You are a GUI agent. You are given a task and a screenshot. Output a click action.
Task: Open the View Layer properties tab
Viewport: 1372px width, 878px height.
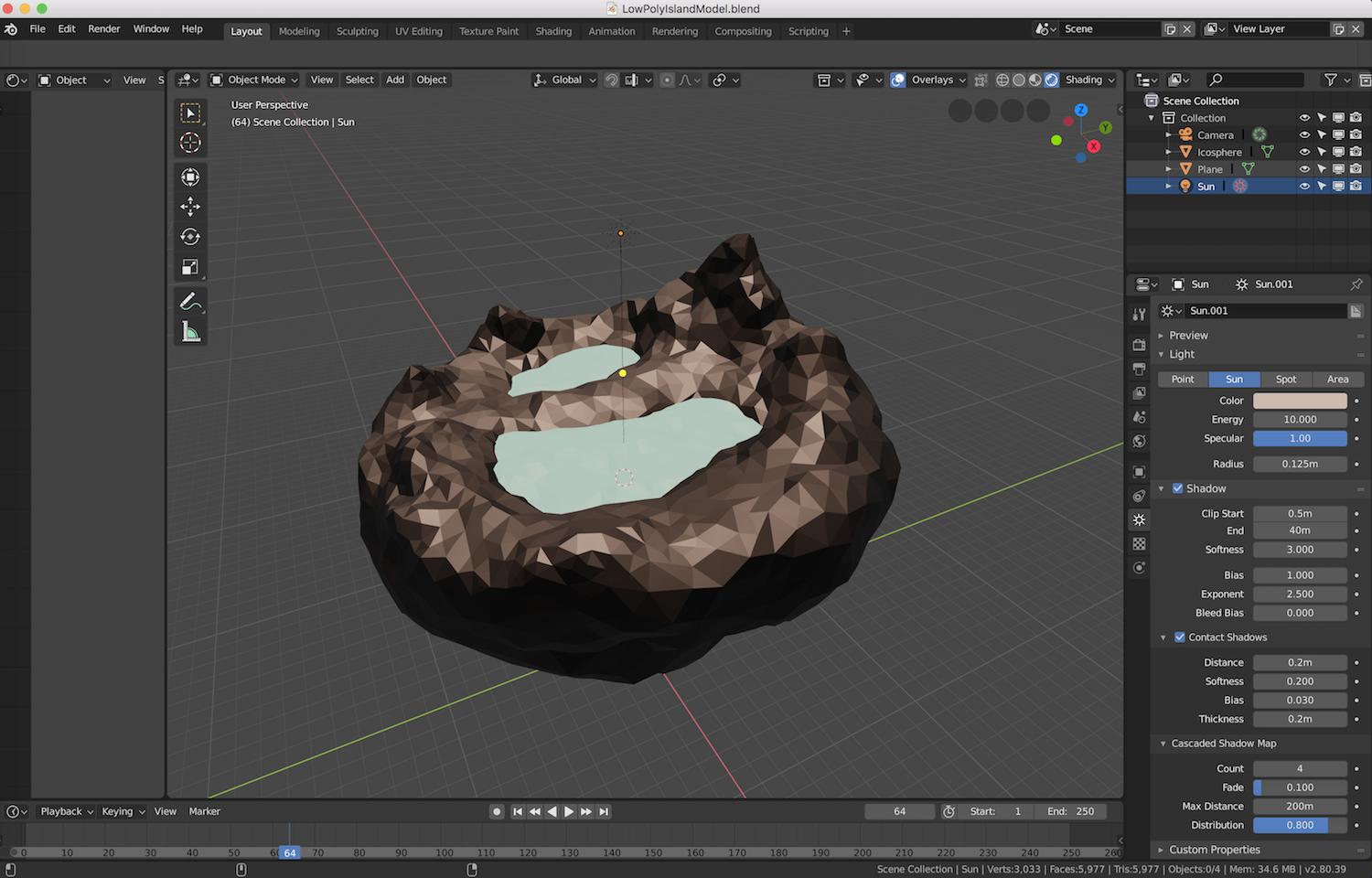pos(1139,392)
